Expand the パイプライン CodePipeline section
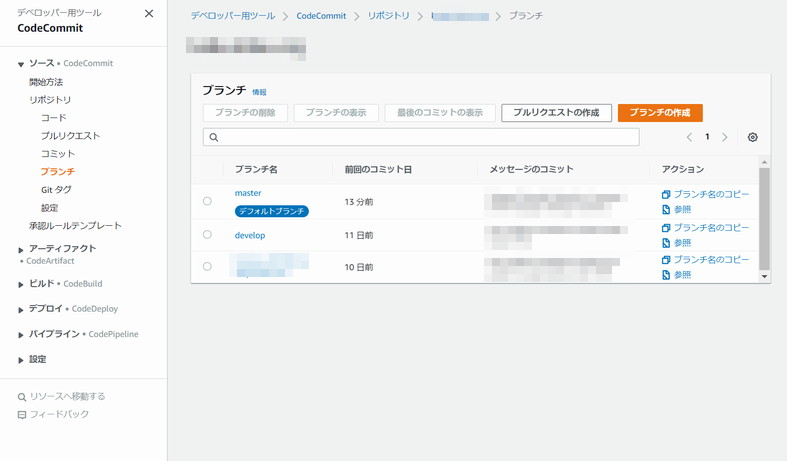The height and width of the screenshot is (461, 787). (x=21, y=335)
